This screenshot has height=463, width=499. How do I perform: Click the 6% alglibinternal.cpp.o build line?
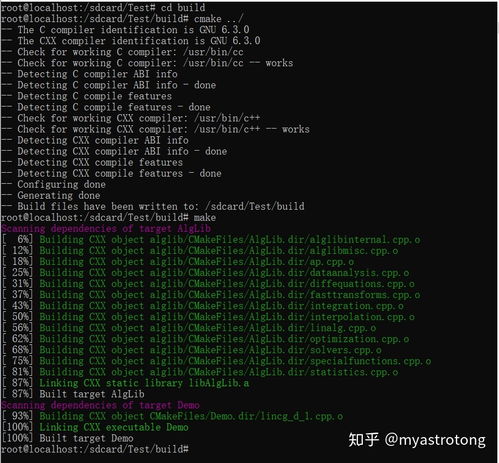pyautogui.click(x=211, y=240)
